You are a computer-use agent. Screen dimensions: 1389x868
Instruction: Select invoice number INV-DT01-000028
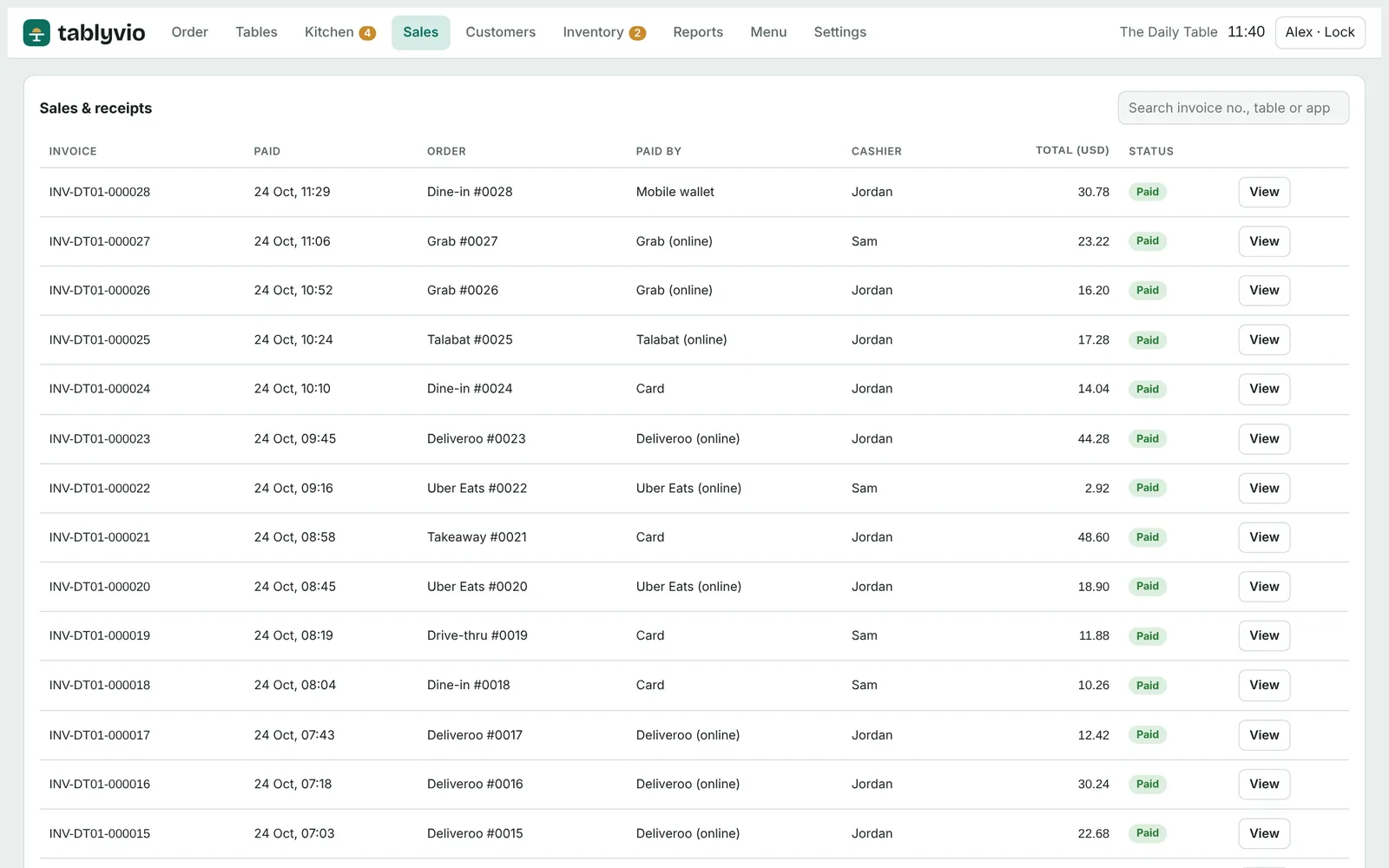(x=100, y=192)
